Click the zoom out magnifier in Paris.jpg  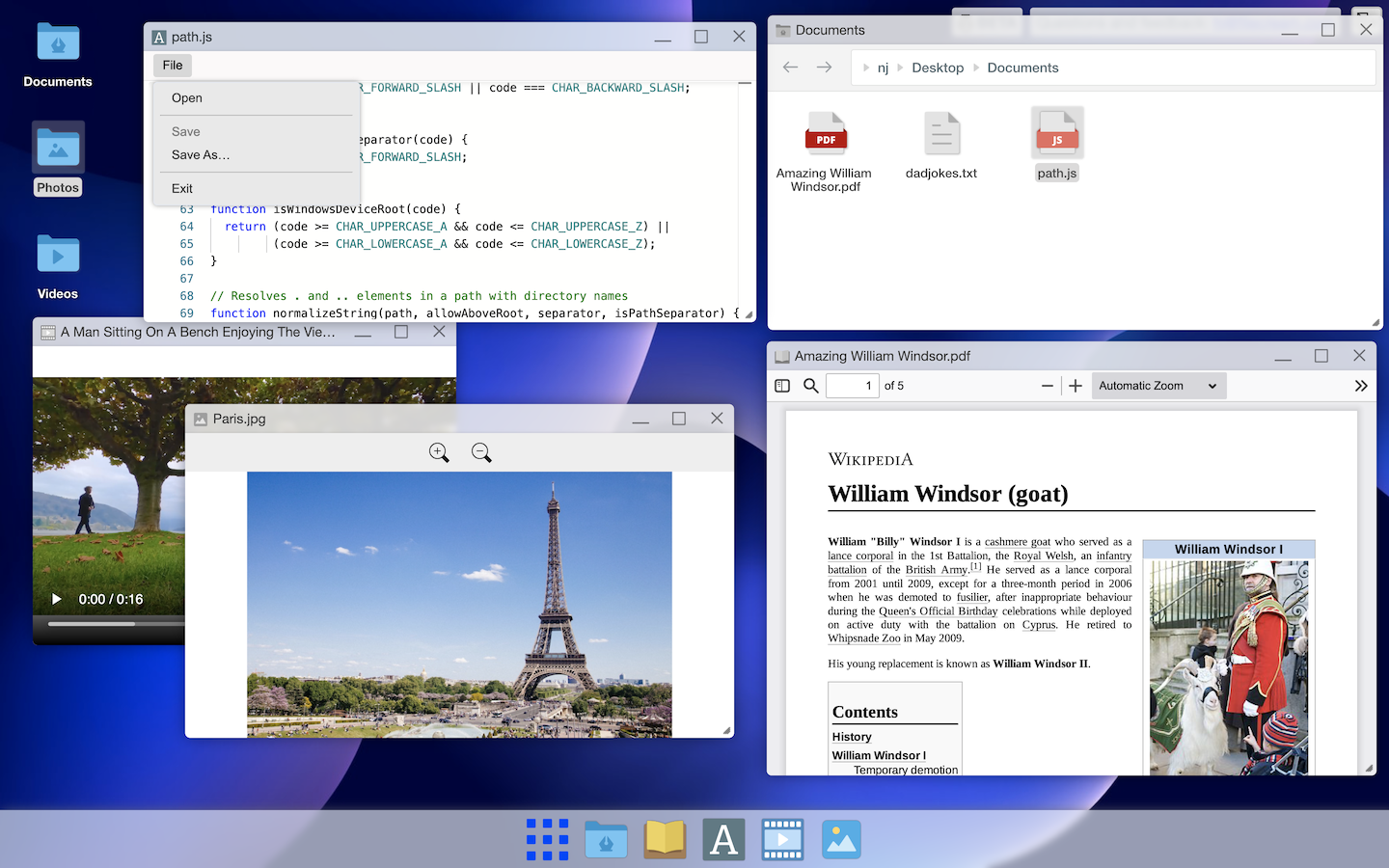pos(481,452)
